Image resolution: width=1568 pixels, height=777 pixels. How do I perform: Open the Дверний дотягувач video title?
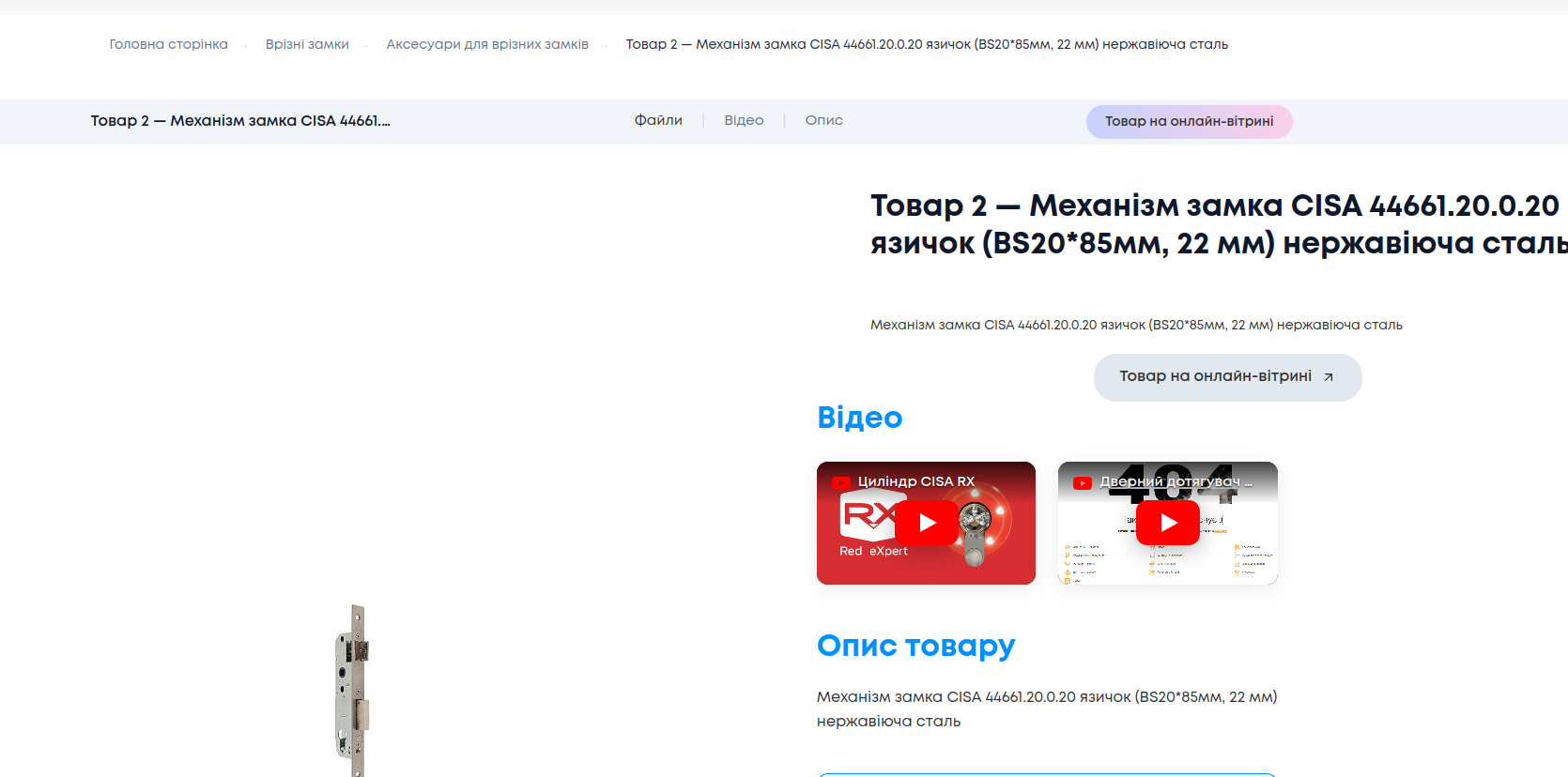pos(1176,481)
